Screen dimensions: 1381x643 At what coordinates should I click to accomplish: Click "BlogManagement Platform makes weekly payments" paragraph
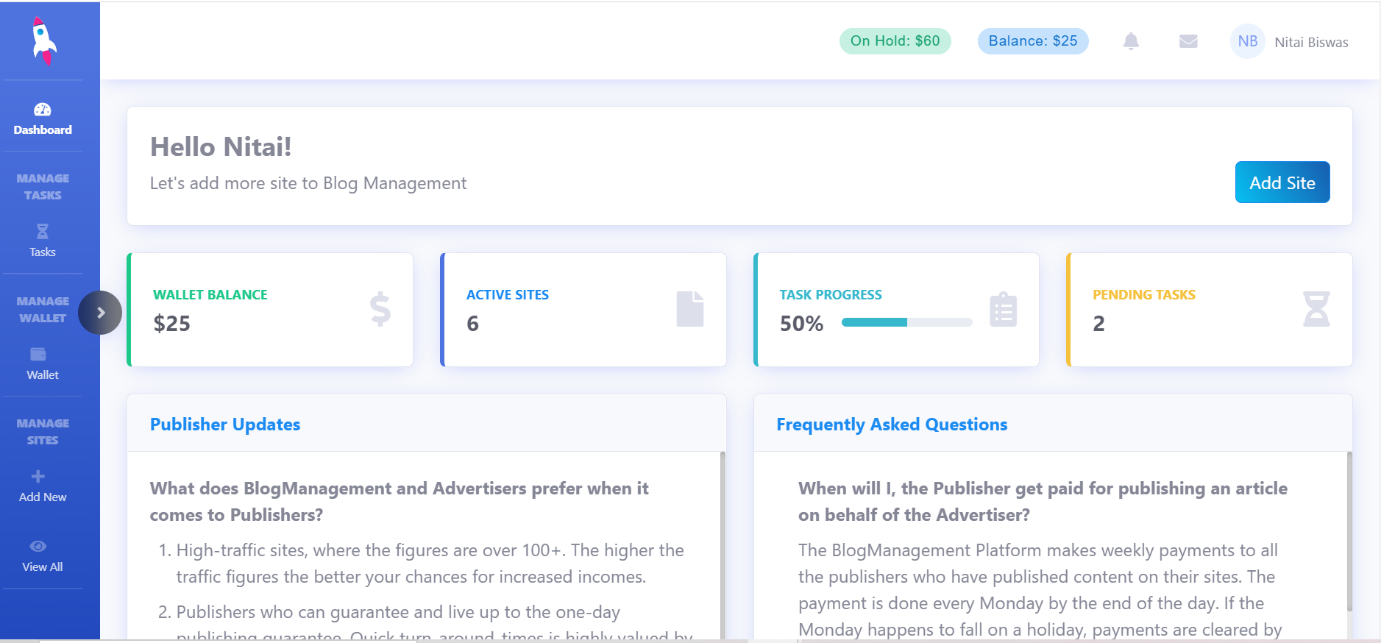pos(1038,590)
